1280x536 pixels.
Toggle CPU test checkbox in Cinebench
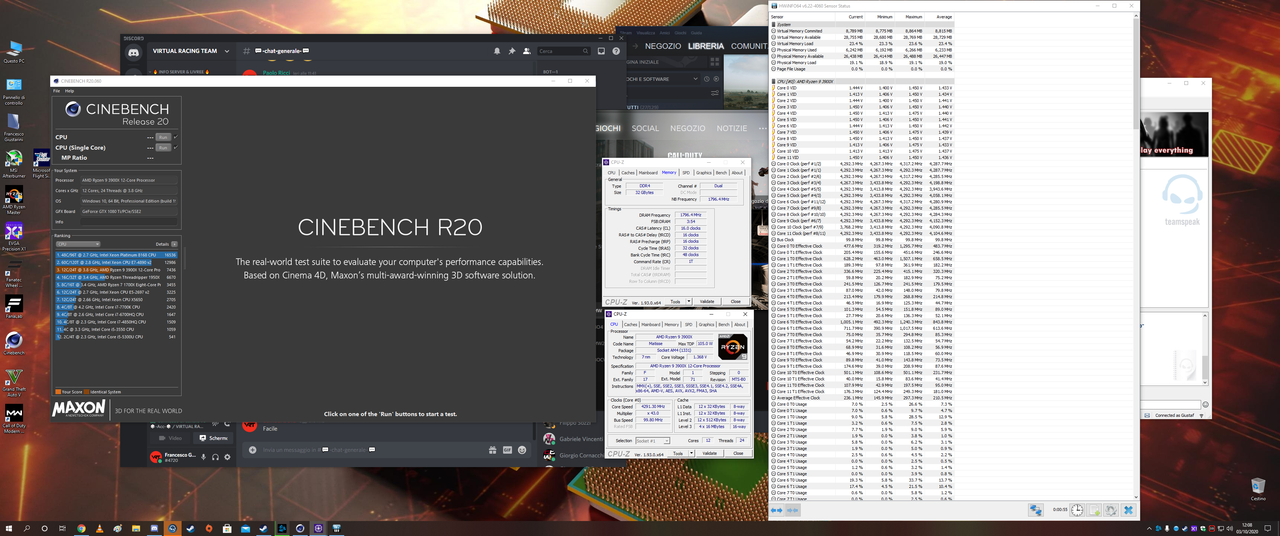pyautogui.click(x=175, y=137)
